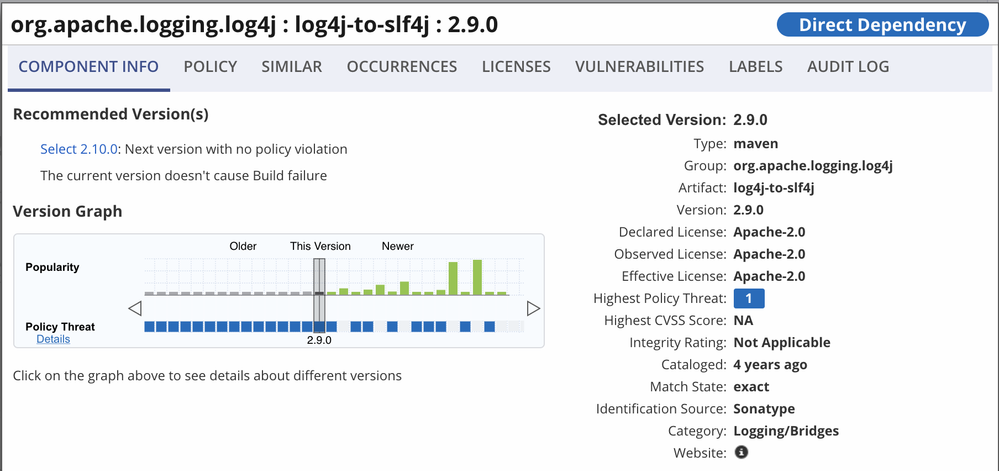Click the Identification Source value Sonatype
The height and width of the screenshot is (471, 999).
(x=765, y=409)
